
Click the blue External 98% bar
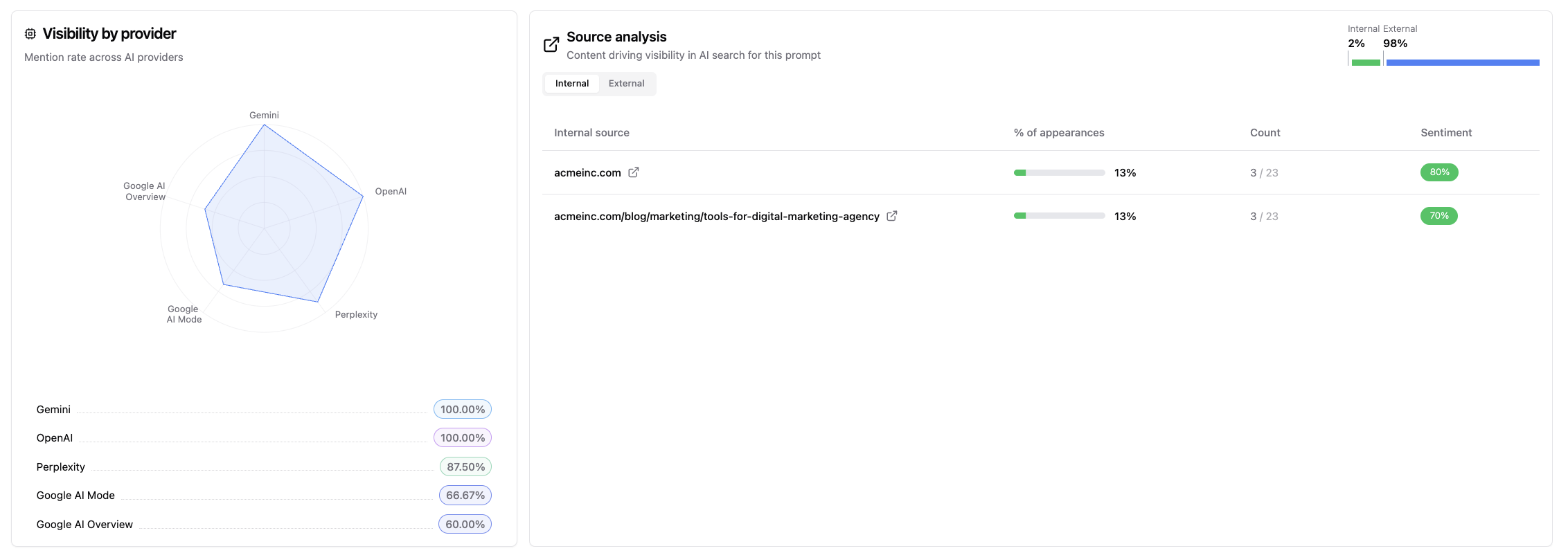pos(1463,62)
